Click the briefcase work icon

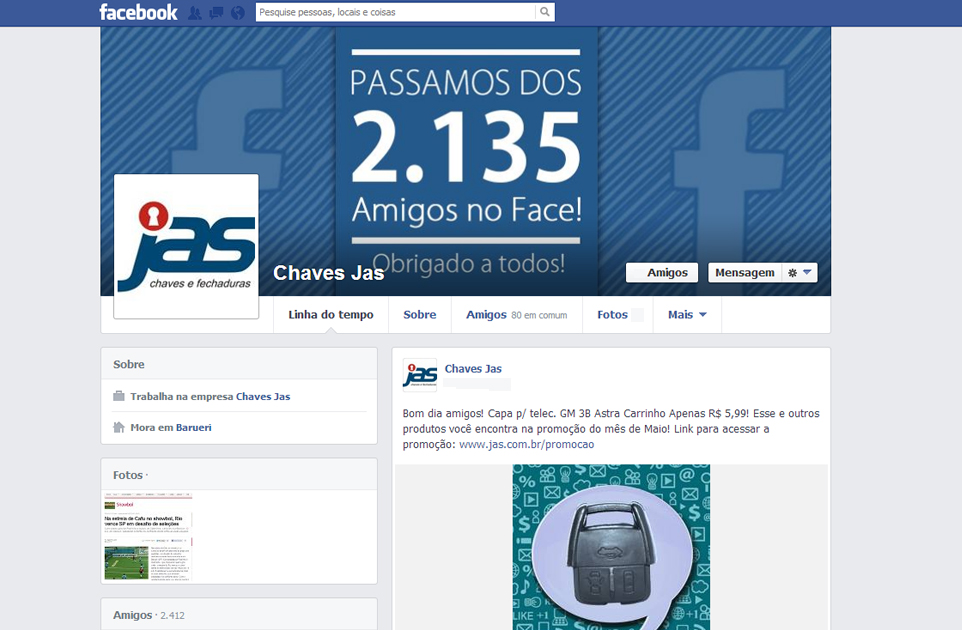click(x=118, y=396)
